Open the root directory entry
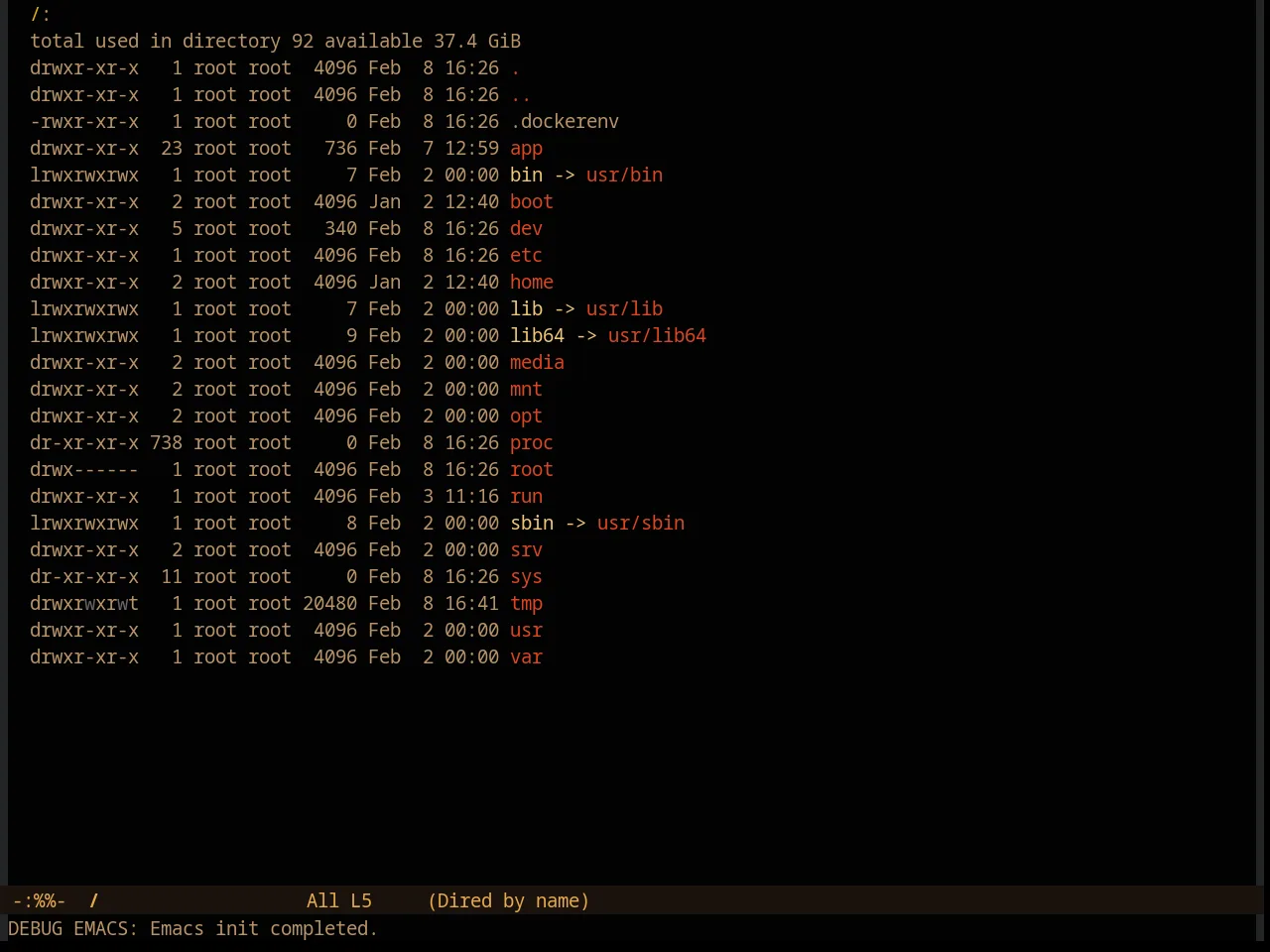This screenshot has width=1270, height=952. coord(532,469)
